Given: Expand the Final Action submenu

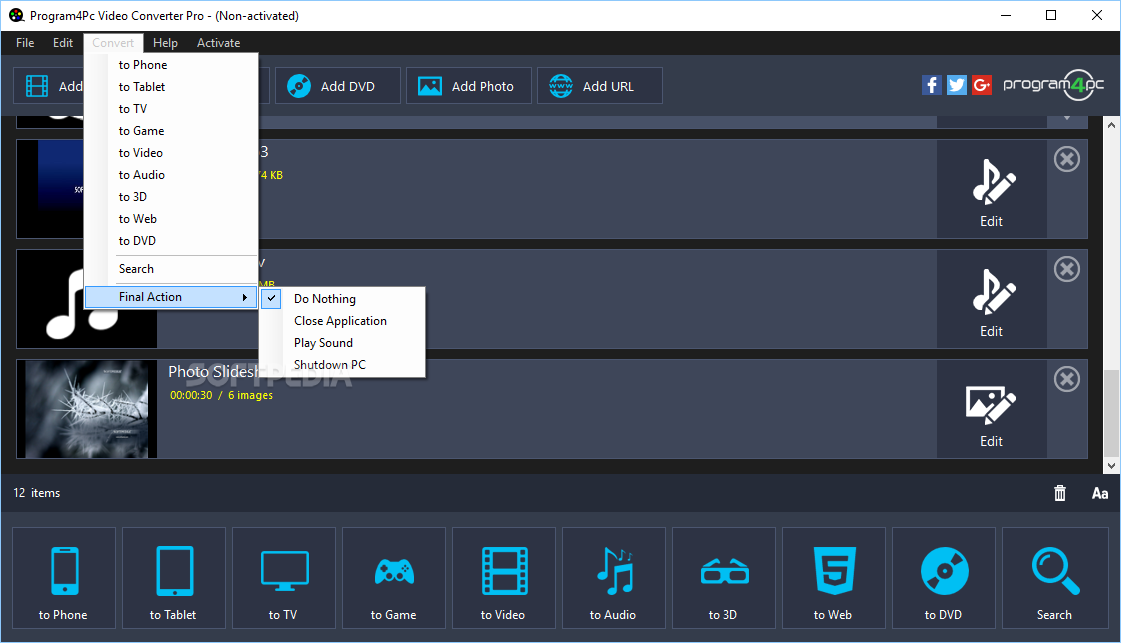Looking at the screenshot, I should point(171,297).
